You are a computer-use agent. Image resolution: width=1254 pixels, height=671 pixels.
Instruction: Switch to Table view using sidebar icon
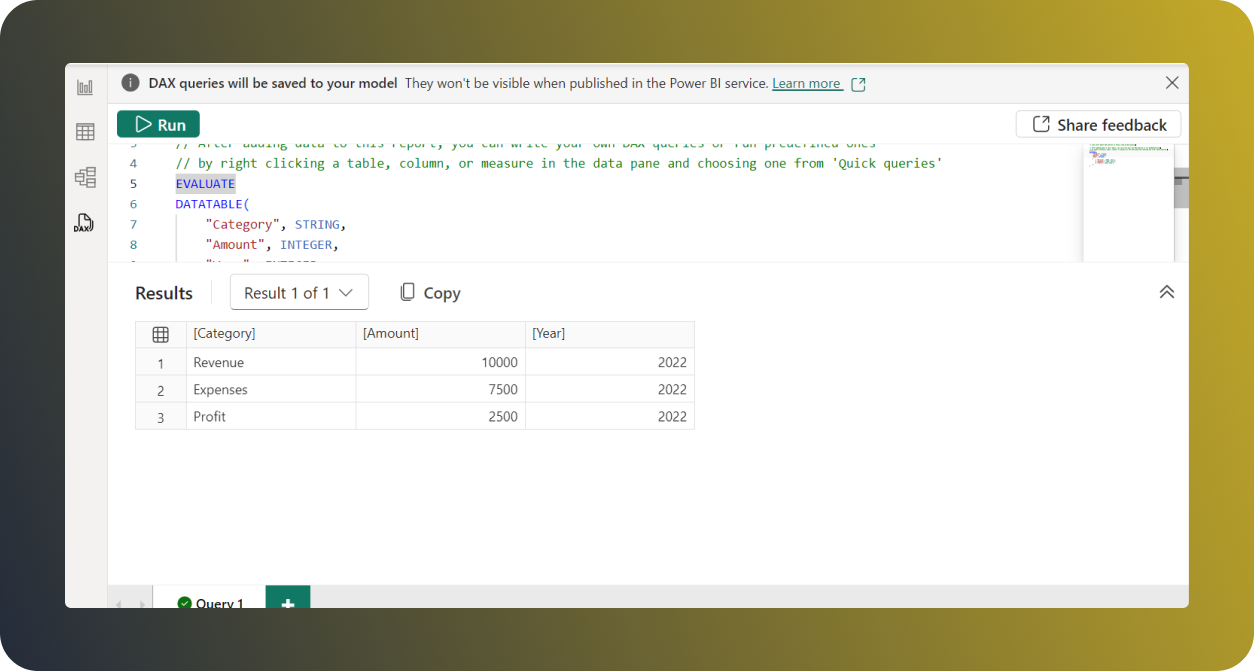[85, 131]
